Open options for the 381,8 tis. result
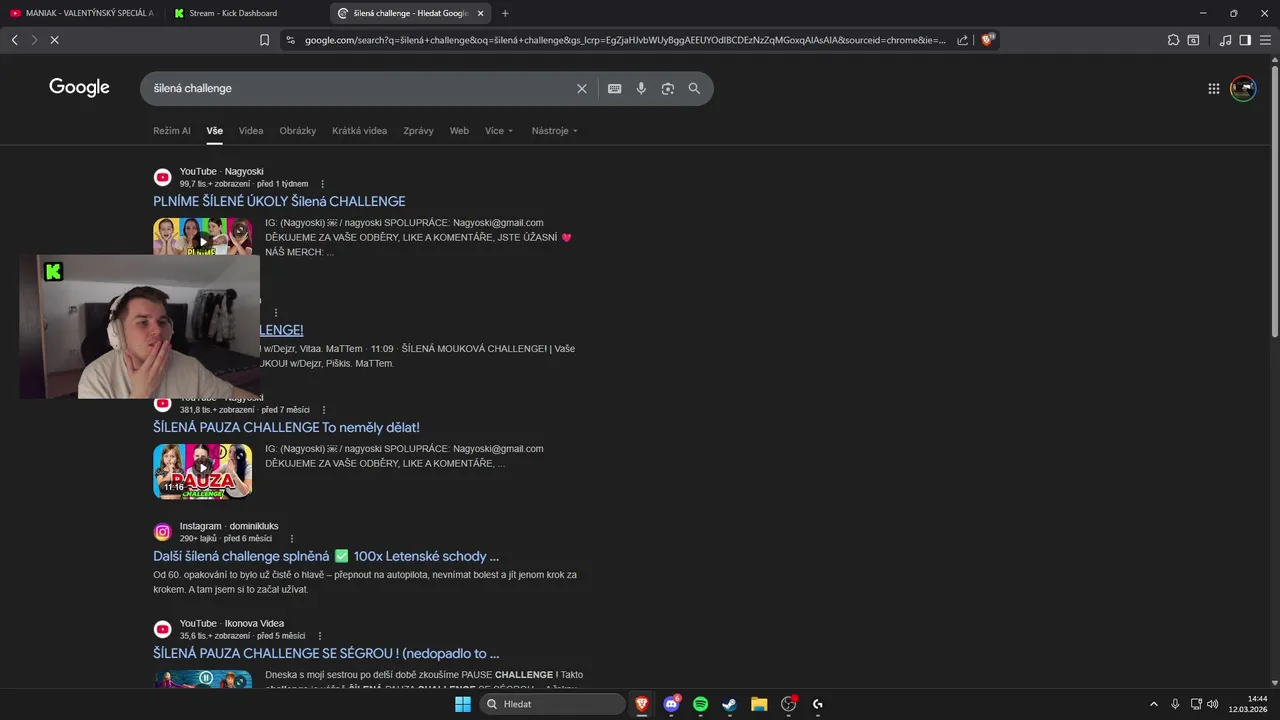 click(324, 410)
